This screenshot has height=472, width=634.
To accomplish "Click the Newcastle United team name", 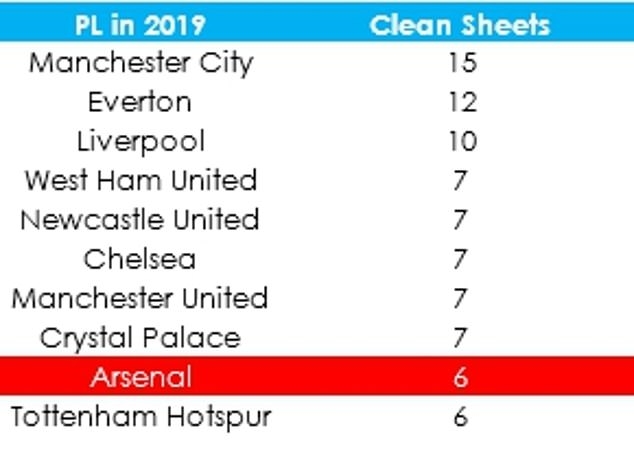I will (x=140, y=219).
